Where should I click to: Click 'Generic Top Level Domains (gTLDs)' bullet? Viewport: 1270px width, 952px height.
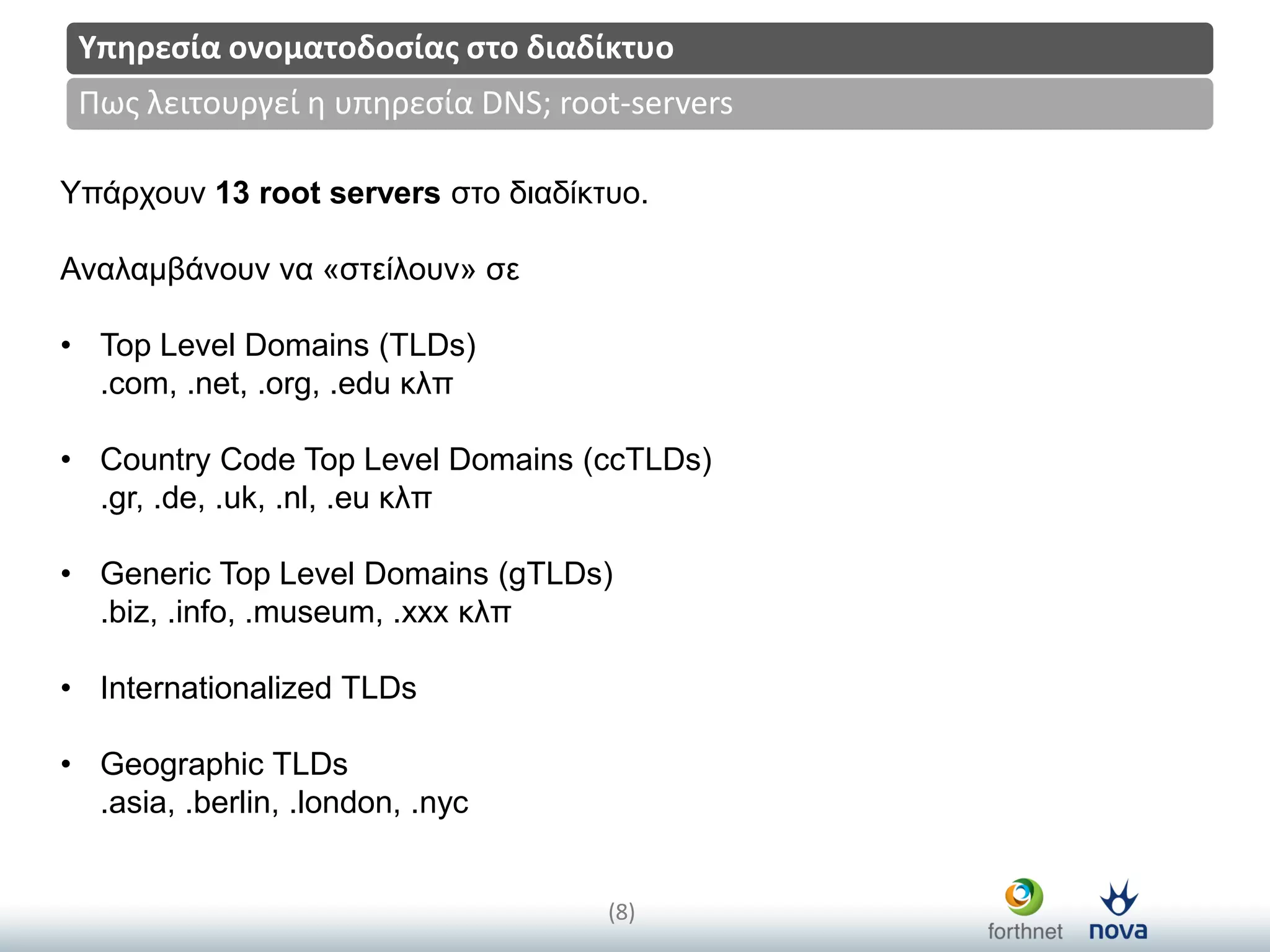[x=357, y=574]
